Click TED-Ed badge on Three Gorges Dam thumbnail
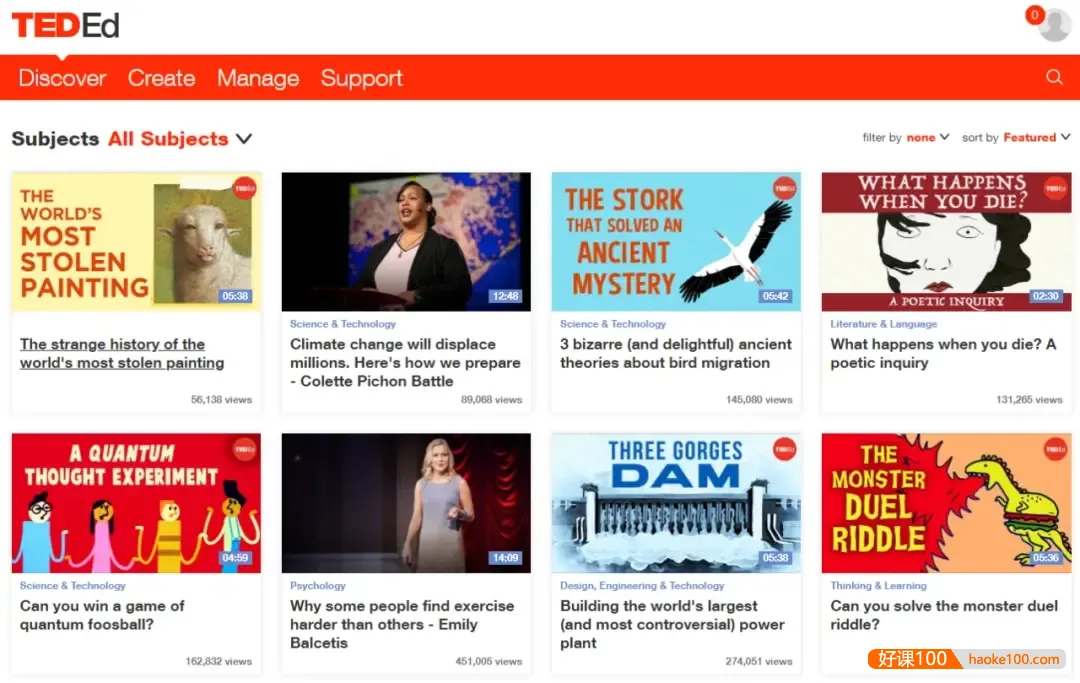This screenshot has height=683, width=1080. (x=784, y=450)
